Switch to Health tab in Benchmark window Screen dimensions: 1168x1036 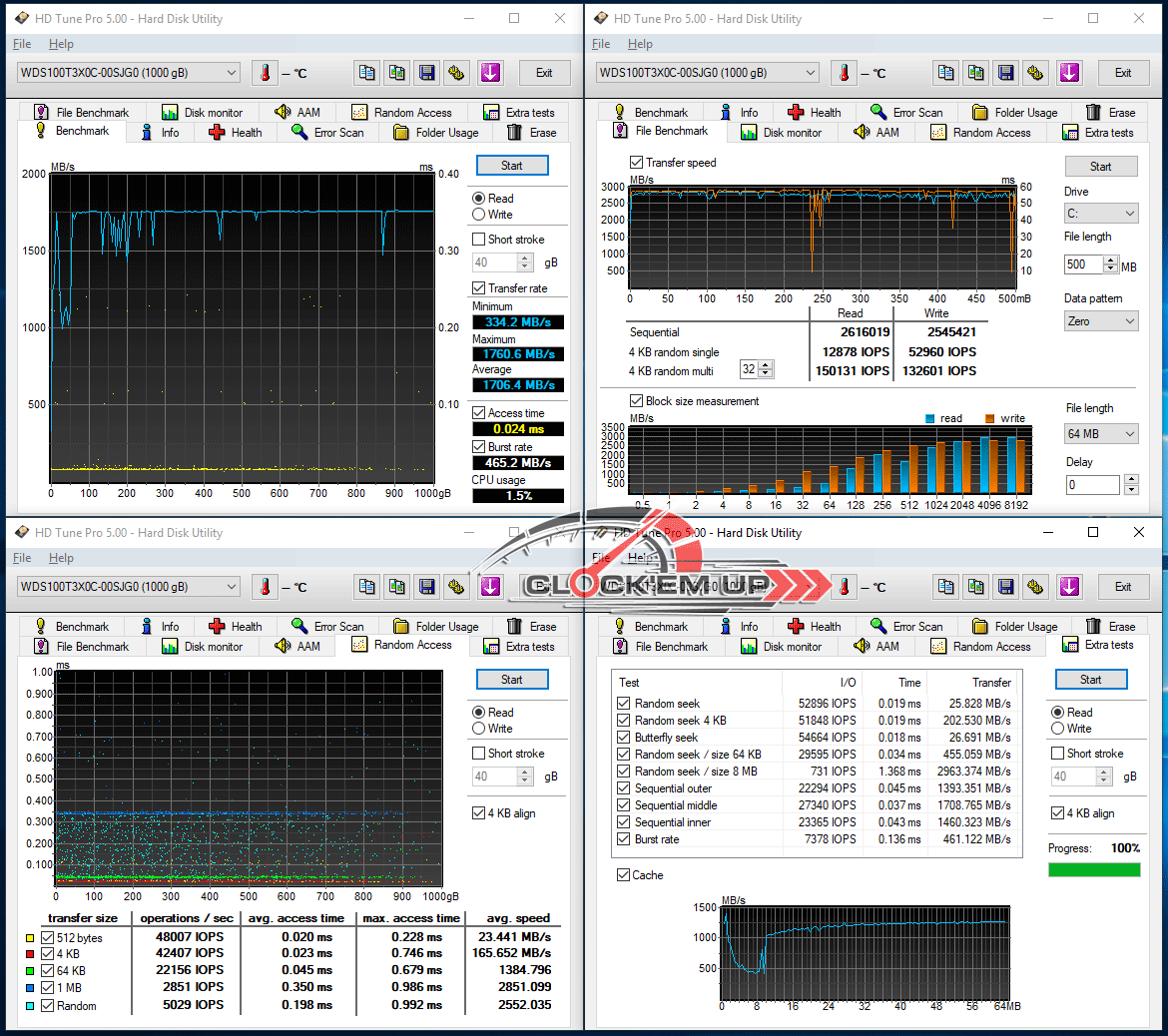click(236, 132)
